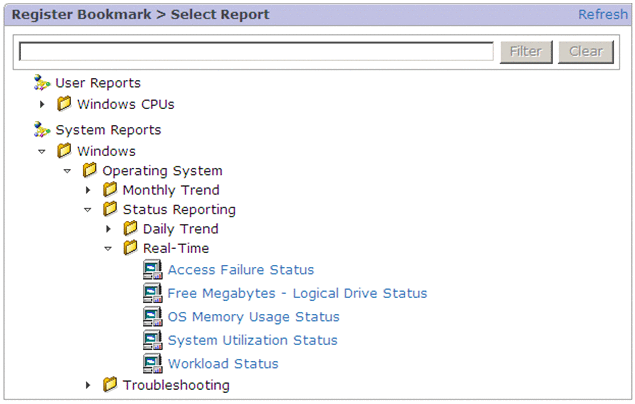This screenshot has height=404, width=635.
Task: Collapse the Real-Time folder
Action: pos(108,249)
